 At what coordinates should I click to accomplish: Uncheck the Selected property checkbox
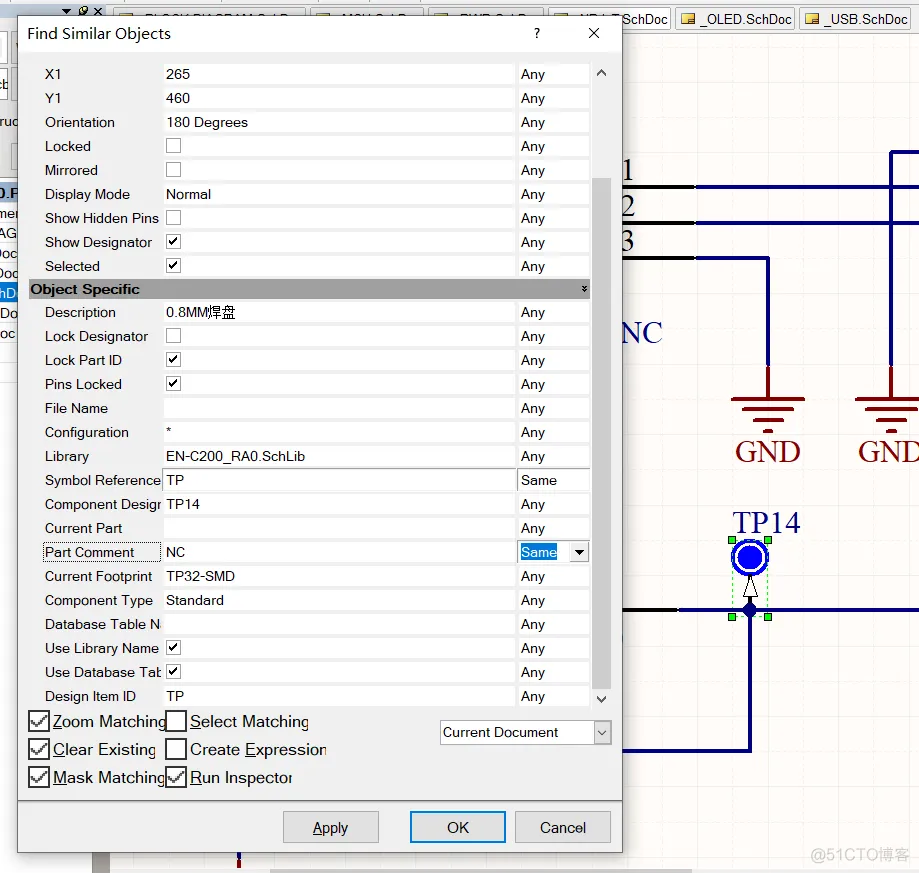(173, 265)
